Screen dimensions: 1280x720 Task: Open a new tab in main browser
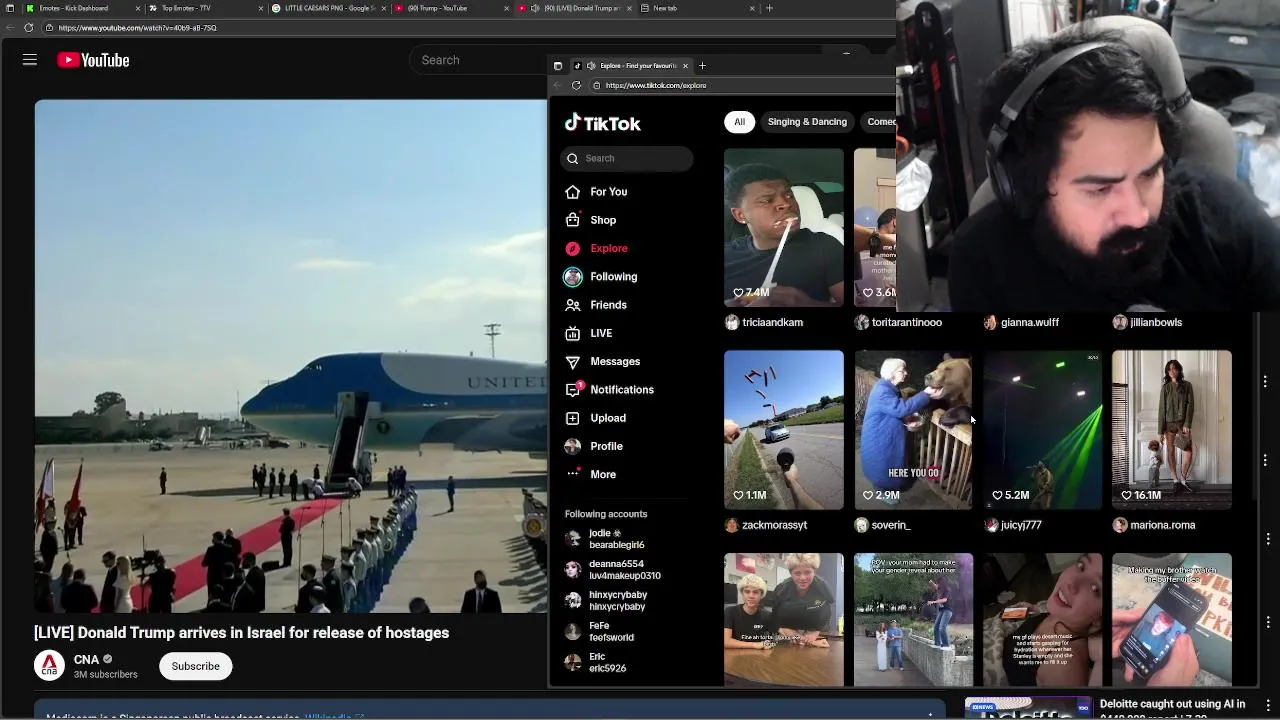tap(769, 8)
